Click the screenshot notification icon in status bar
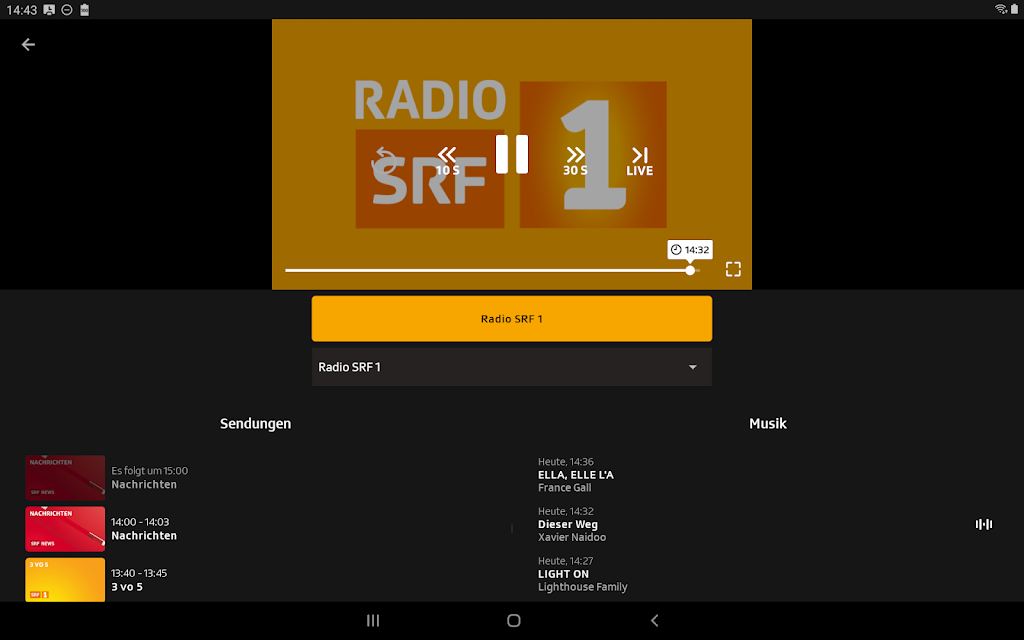The width and height of the screenshot is (1024, 640). click(49, 10)
